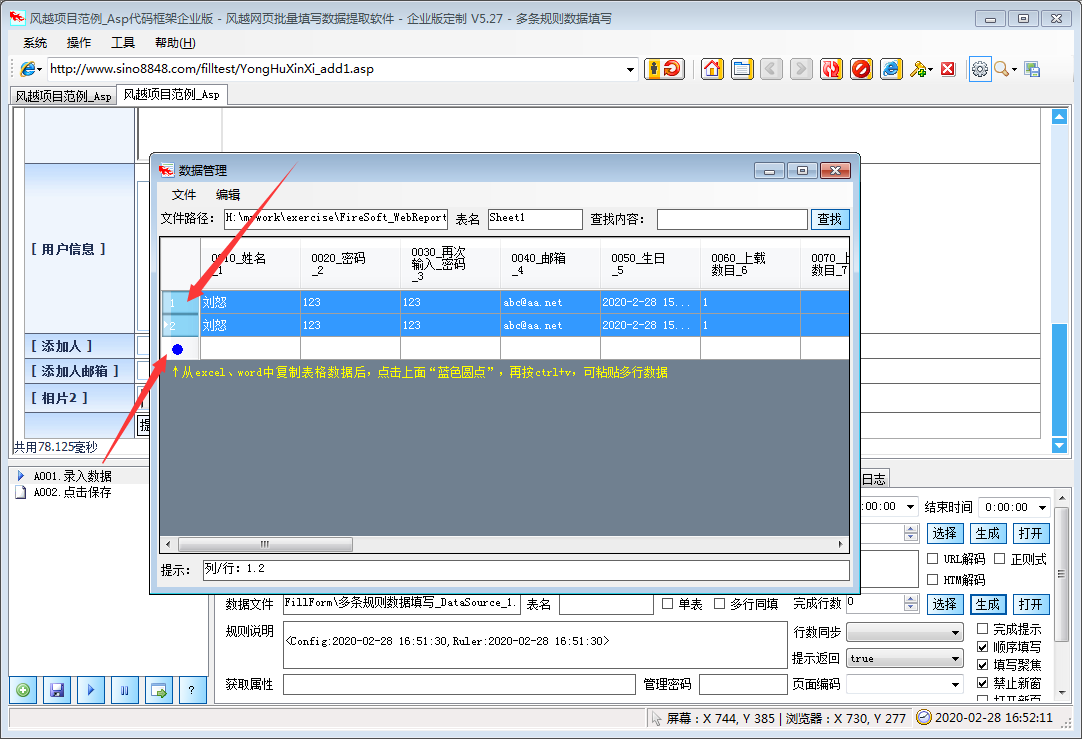Uncheck the 填写聚焦 checkbox
Screen dimensions: 1082x739
(x=983, y=664)
